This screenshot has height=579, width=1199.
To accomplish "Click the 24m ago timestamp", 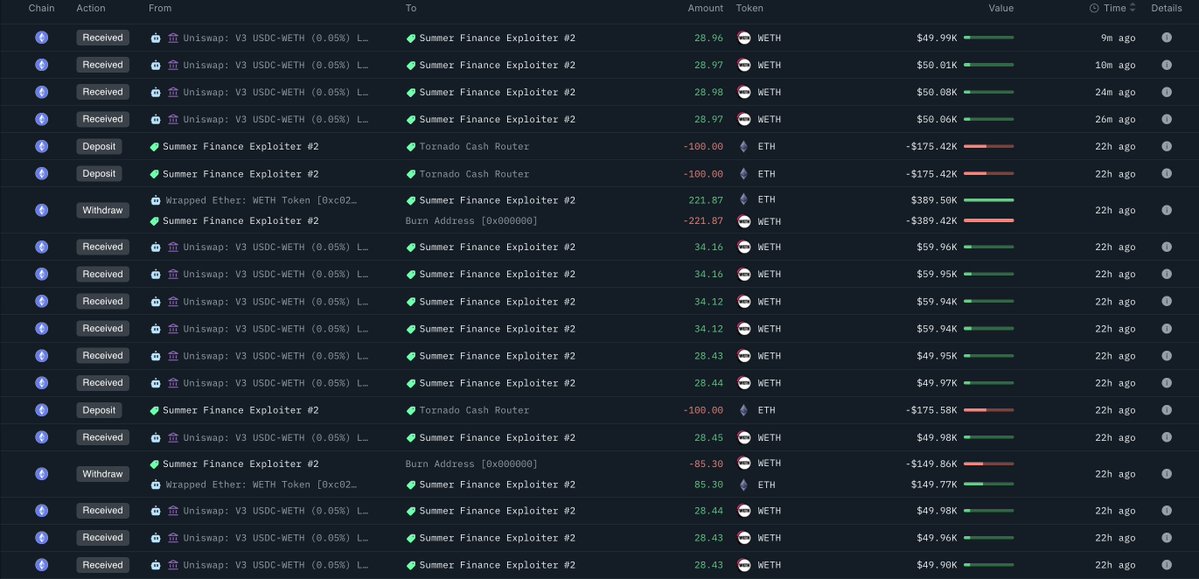I will click(1116, 92).
